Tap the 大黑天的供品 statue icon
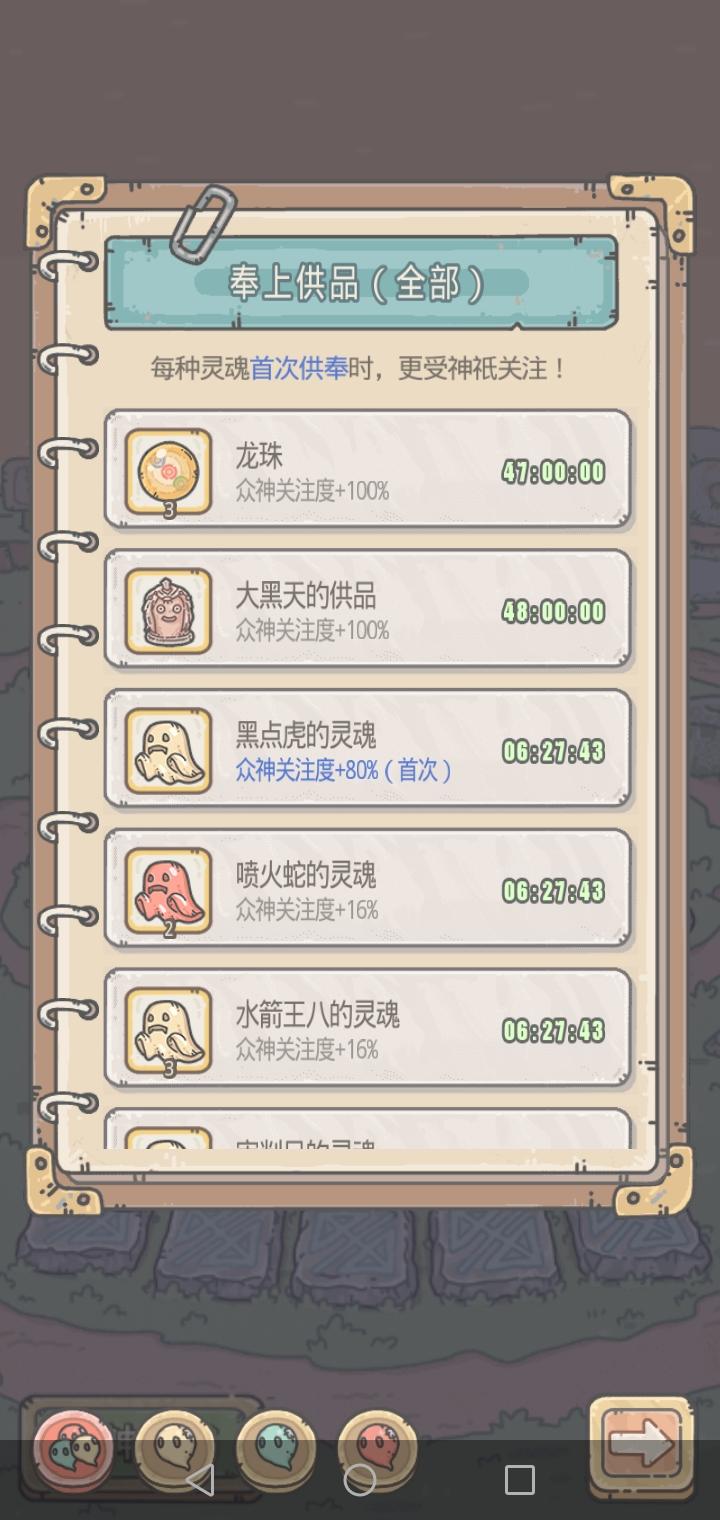 (x=168, y=611)
